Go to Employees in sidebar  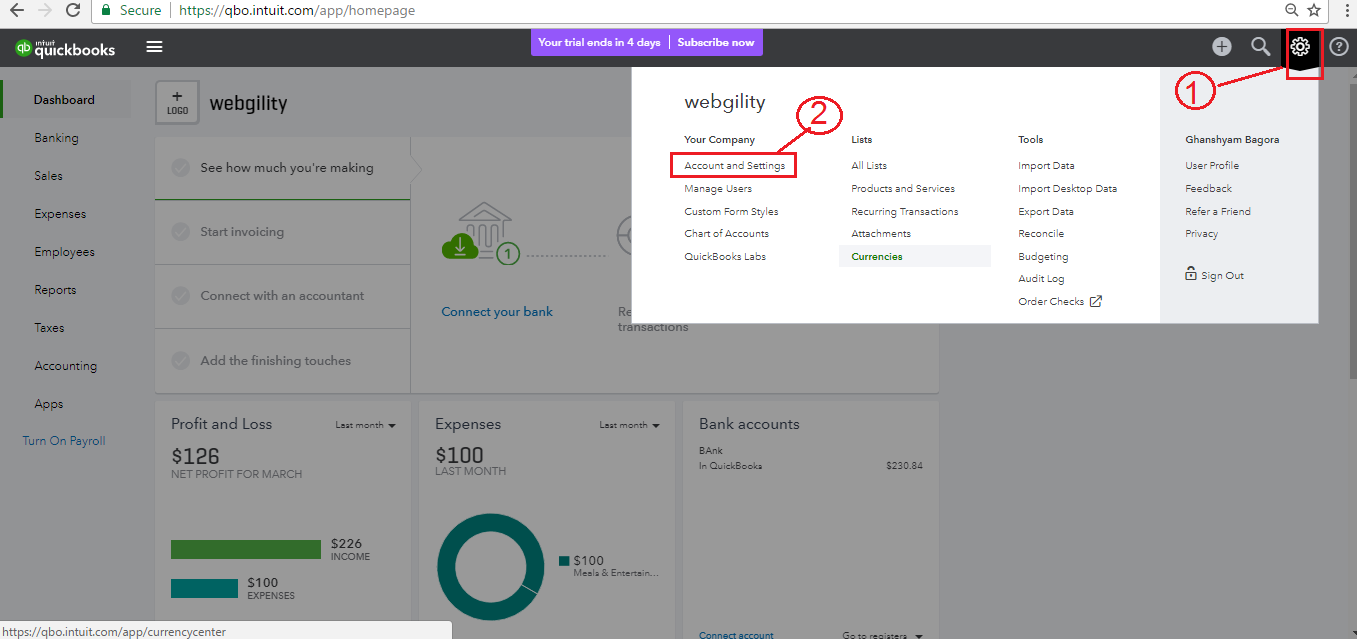pyautogui.click(x=66, y=252)
